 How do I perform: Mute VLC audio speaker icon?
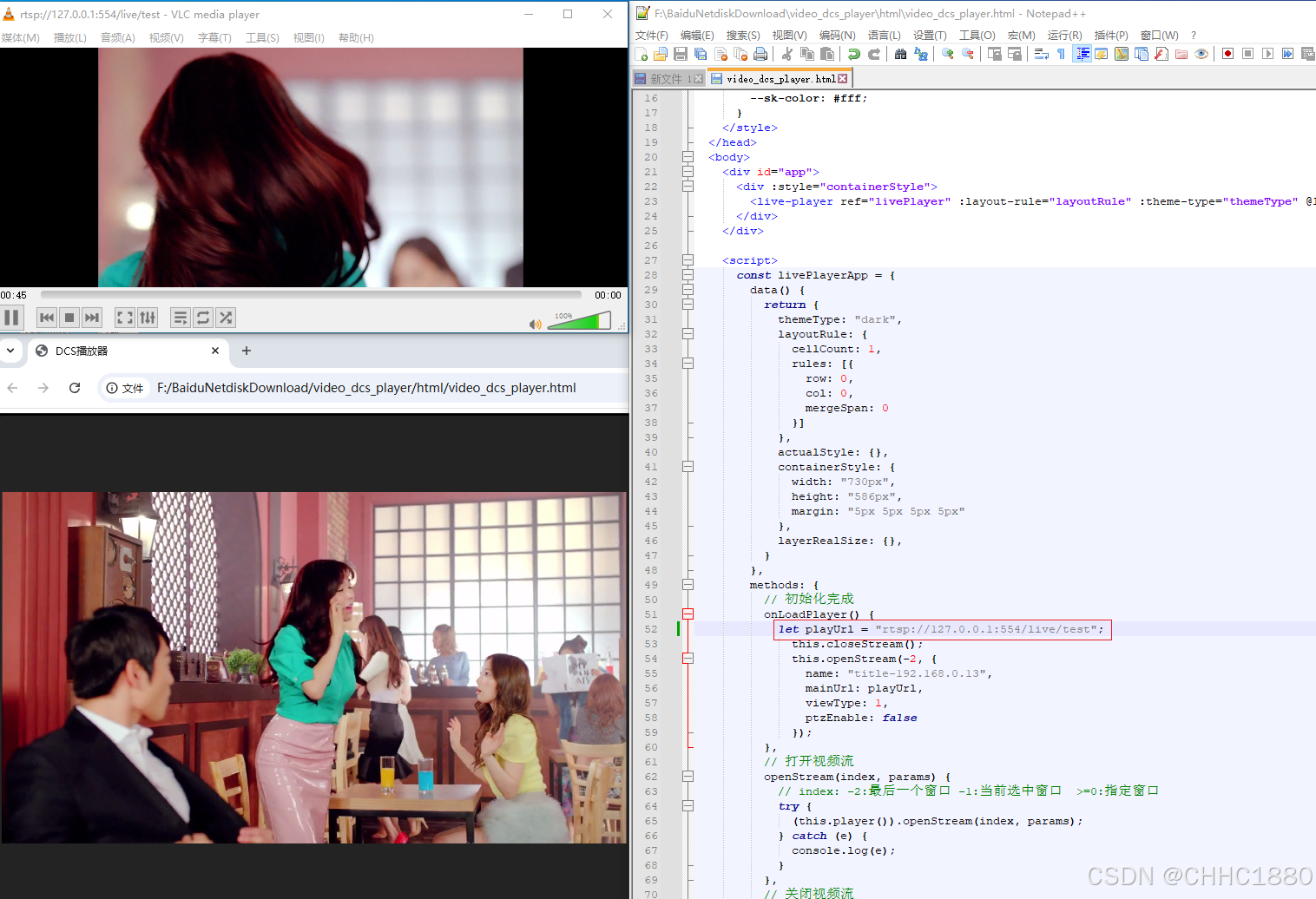tap(536, 324)
